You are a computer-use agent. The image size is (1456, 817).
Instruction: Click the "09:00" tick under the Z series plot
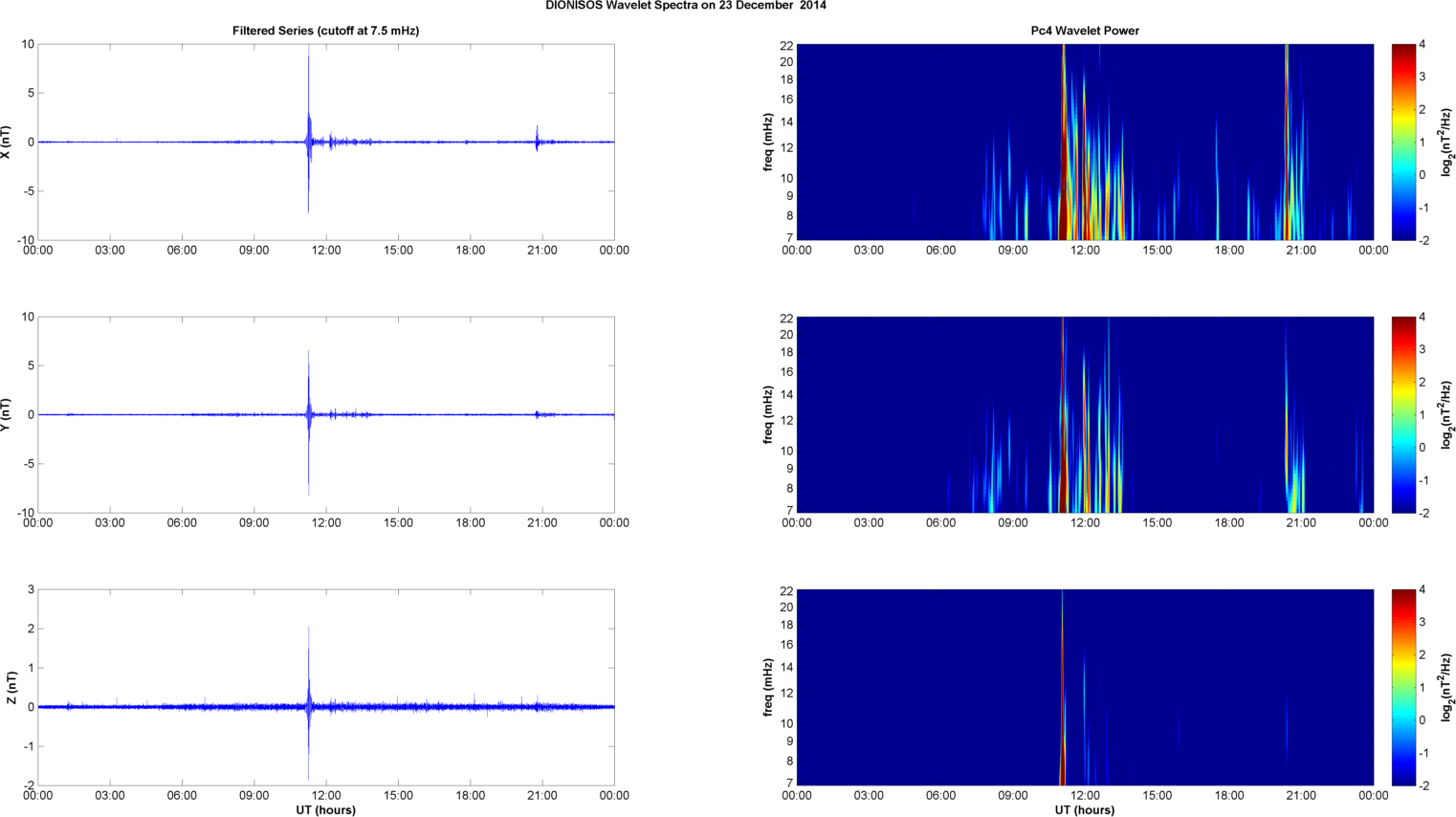click(254, 796)
